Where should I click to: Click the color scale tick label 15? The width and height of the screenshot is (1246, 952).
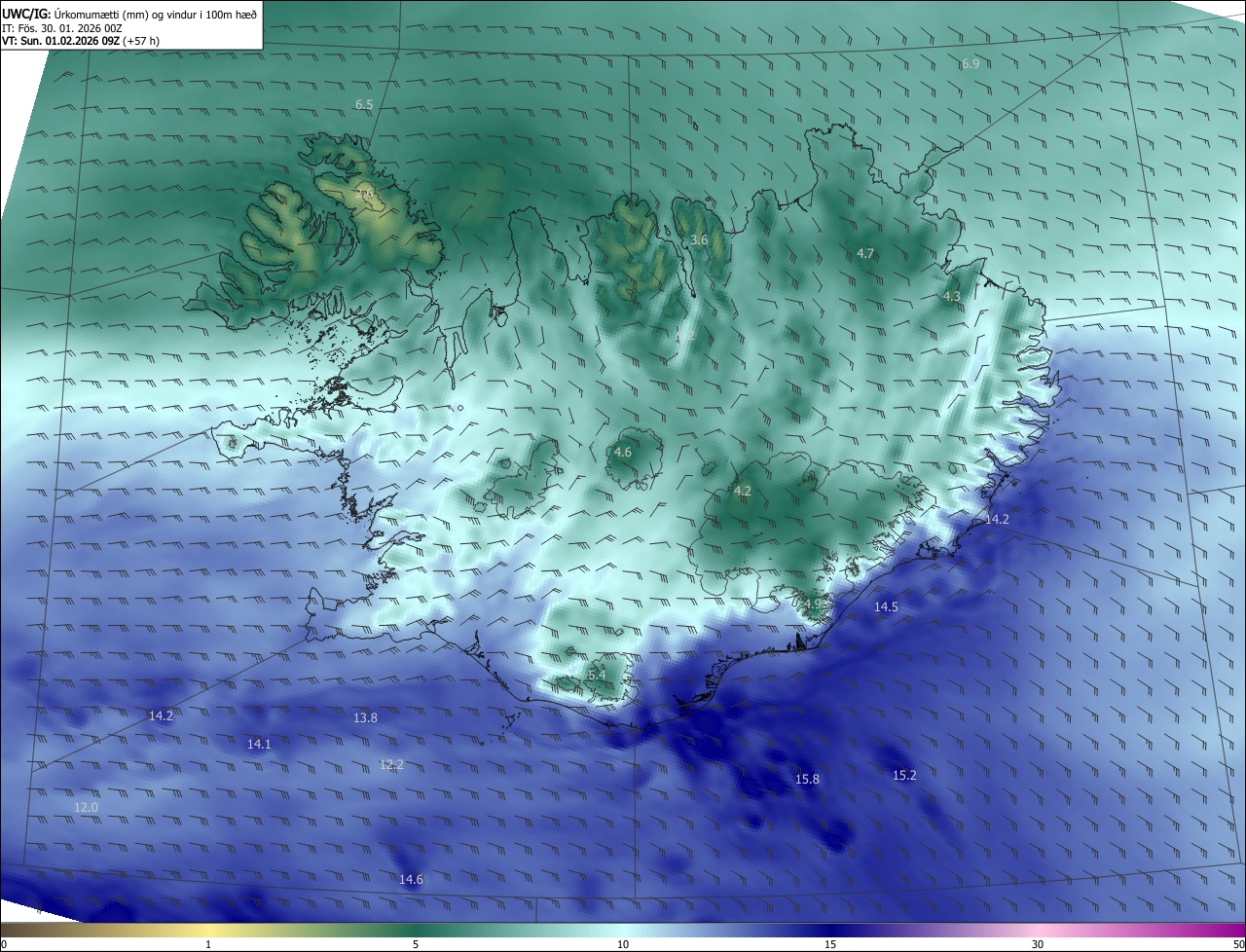tap(830, 945)
